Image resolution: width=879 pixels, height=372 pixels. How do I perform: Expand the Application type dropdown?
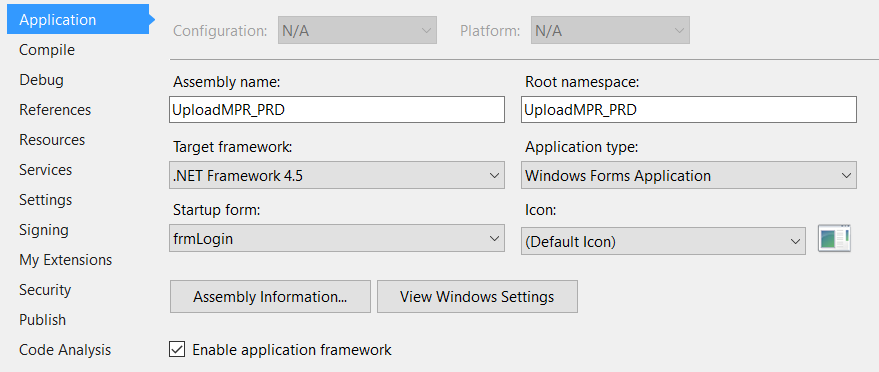[x=688, y=175]
